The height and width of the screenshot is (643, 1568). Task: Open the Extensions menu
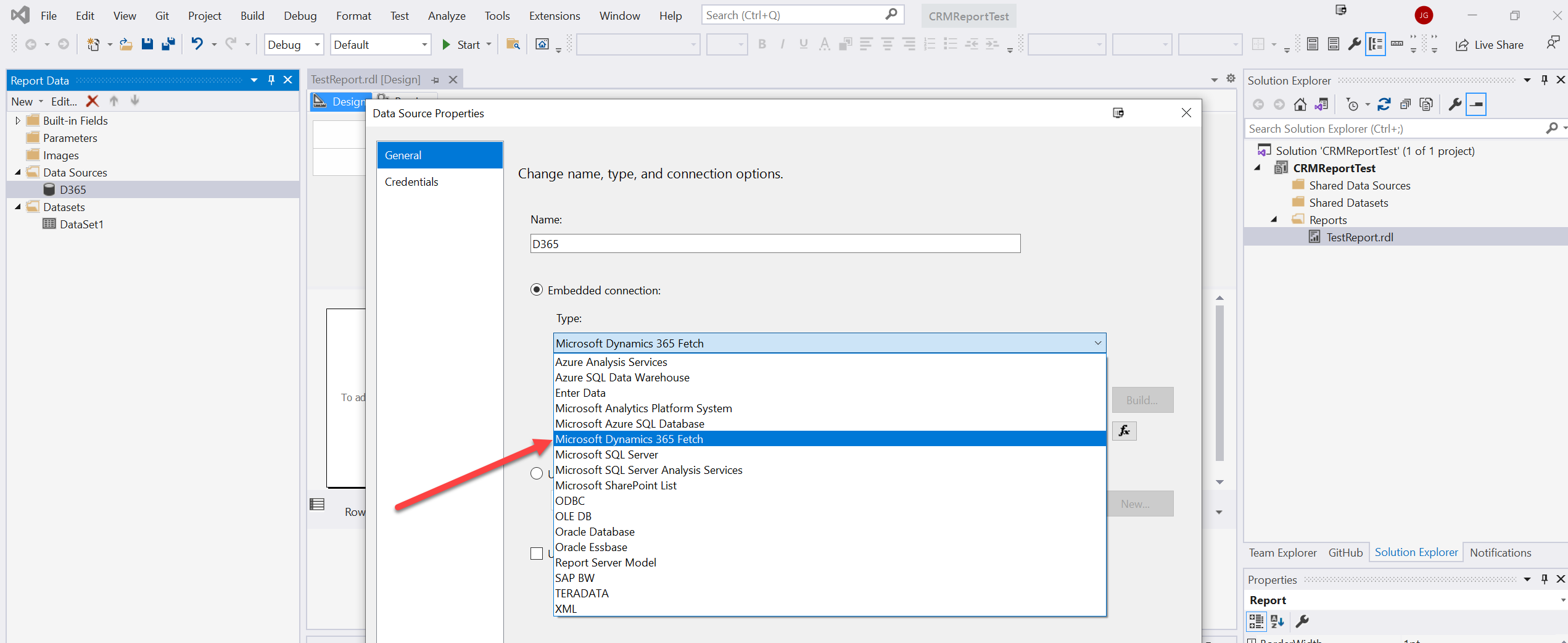(x=554, y=15)
